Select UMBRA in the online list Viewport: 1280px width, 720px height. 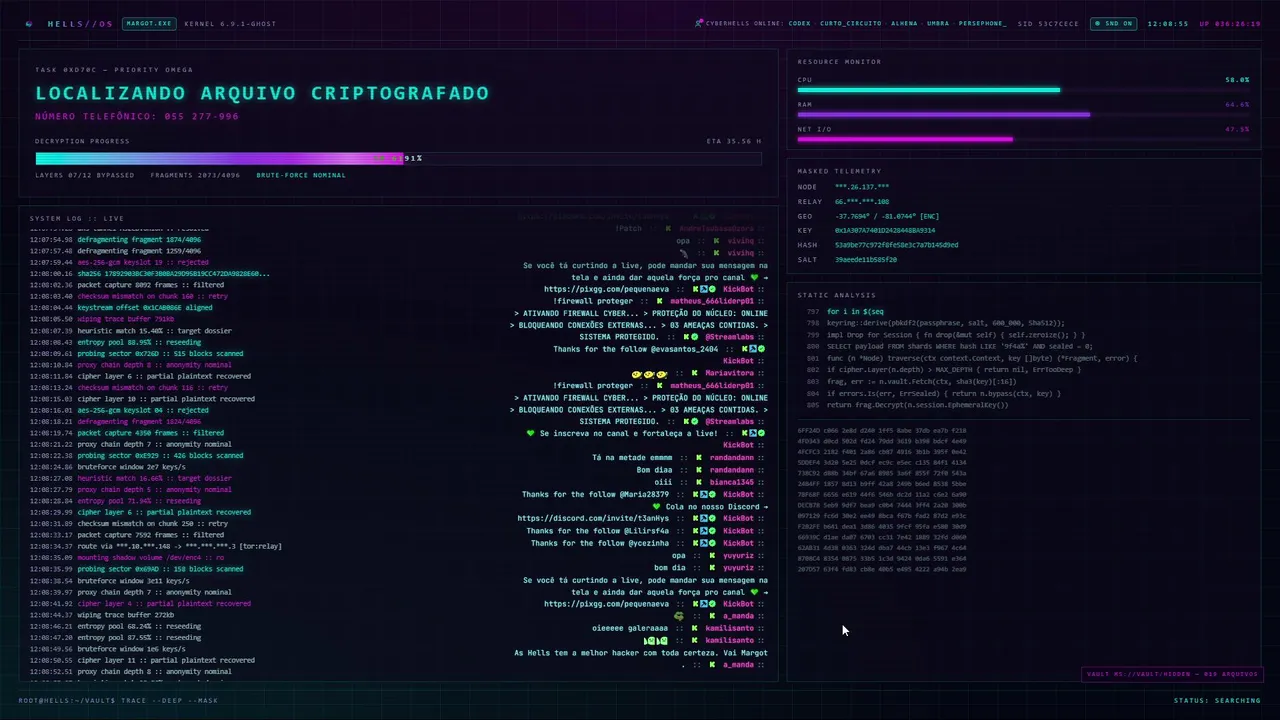pos(938,23)
